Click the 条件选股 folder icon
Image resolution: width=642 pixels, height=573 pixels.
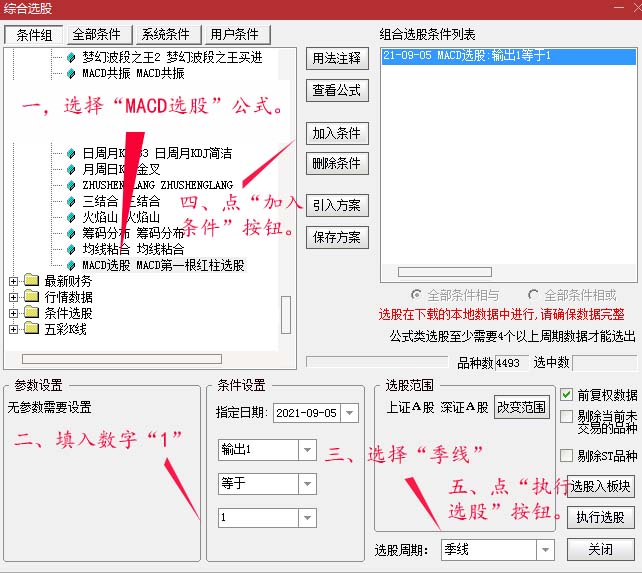(x=31, y=313)
